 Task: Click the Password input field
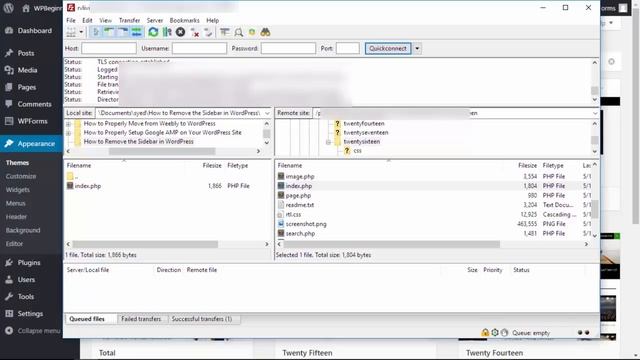point(288,48)
